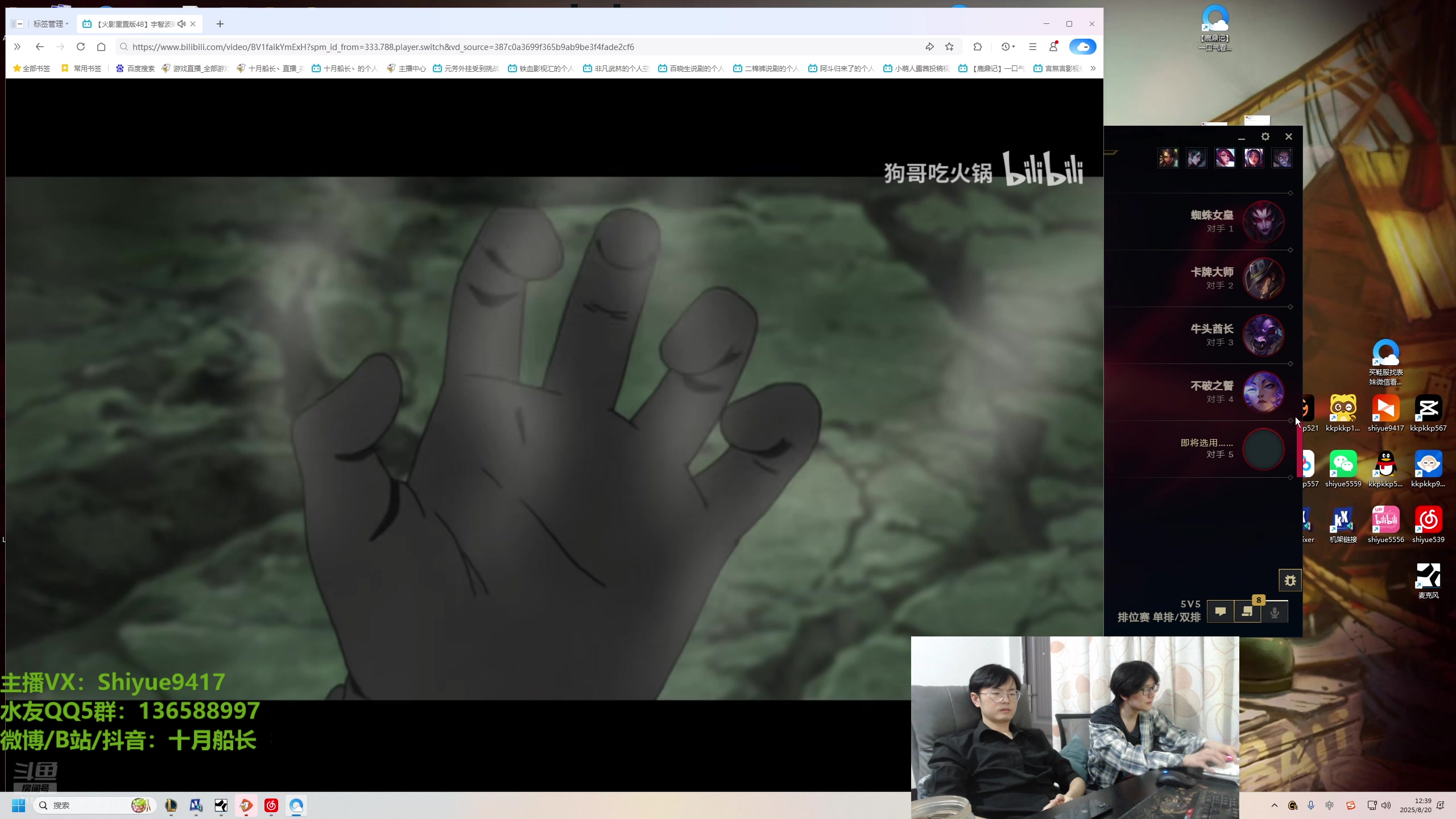The width and height of the screenshot is (1456, 819).
Task: Mute the bilibili tab via speaker icon
Action: point(181,24)
